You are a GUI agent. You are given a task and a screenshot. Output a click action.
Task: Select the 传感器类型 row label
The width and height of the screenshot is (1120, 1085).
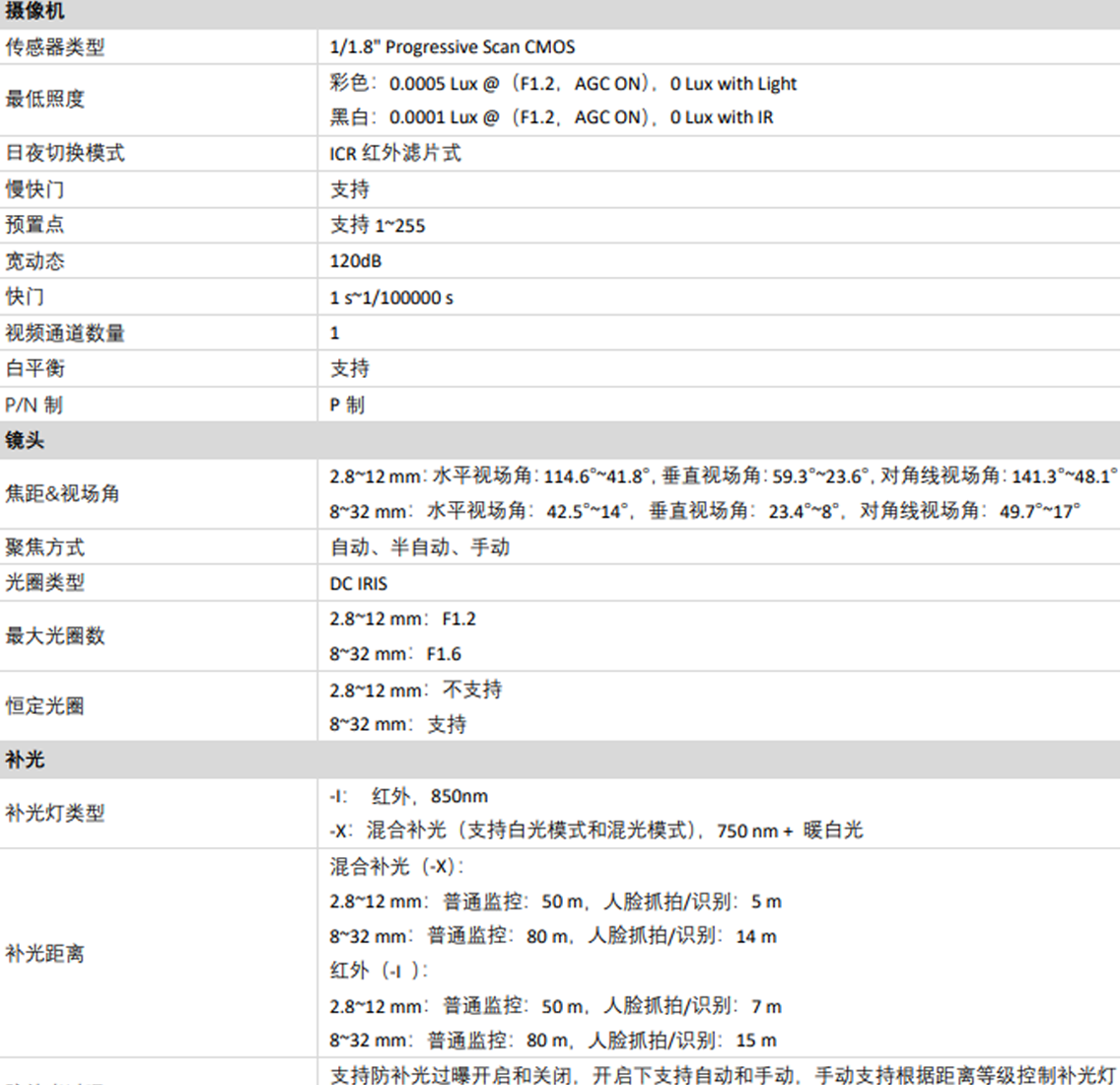(55, 47)
